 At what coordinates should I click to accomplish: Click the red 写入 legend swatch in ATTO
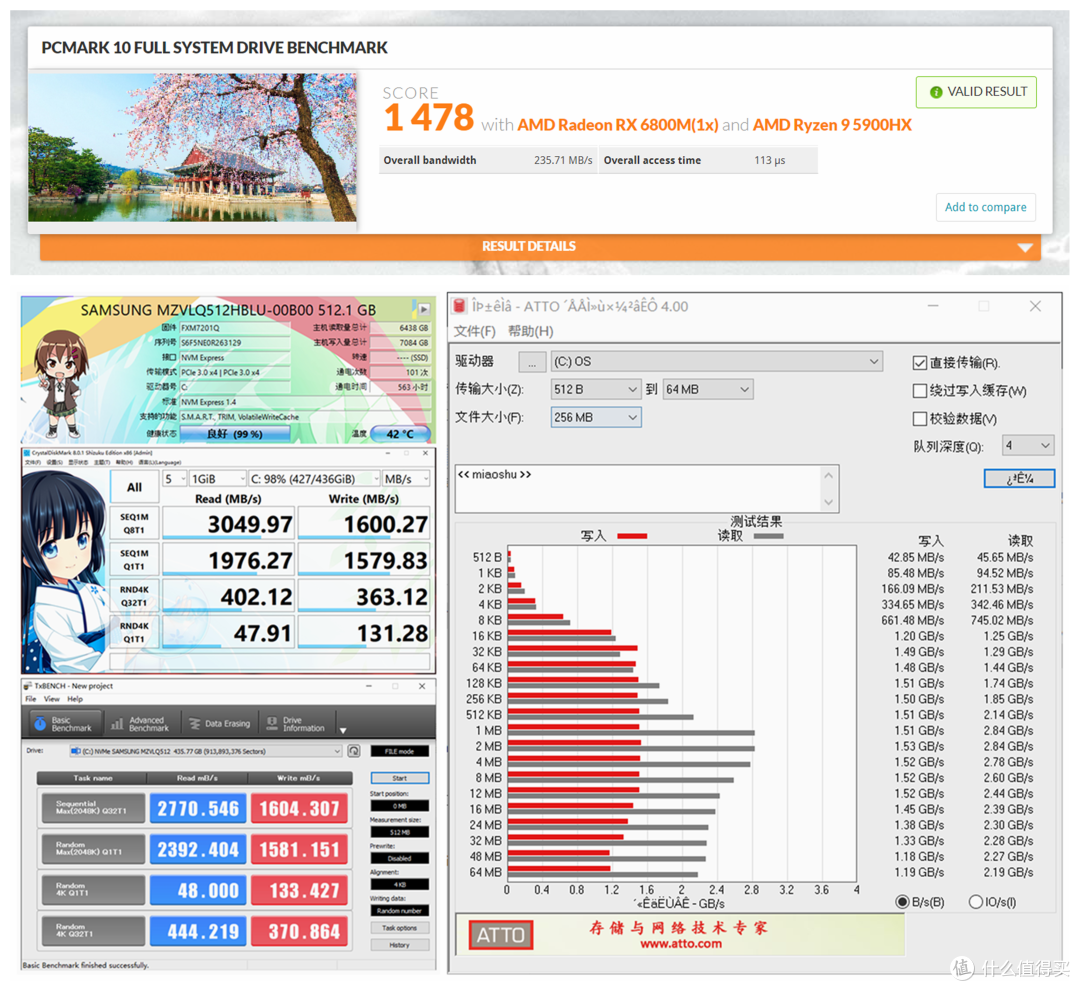(632, 536)
